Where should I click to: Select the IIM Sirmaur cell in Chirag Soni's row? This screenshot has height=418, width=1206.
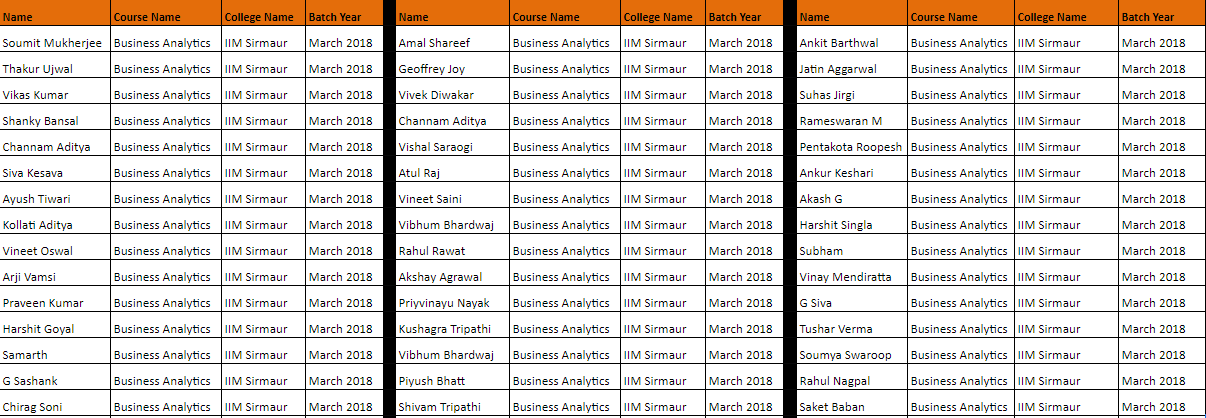[x=262, y=407]
